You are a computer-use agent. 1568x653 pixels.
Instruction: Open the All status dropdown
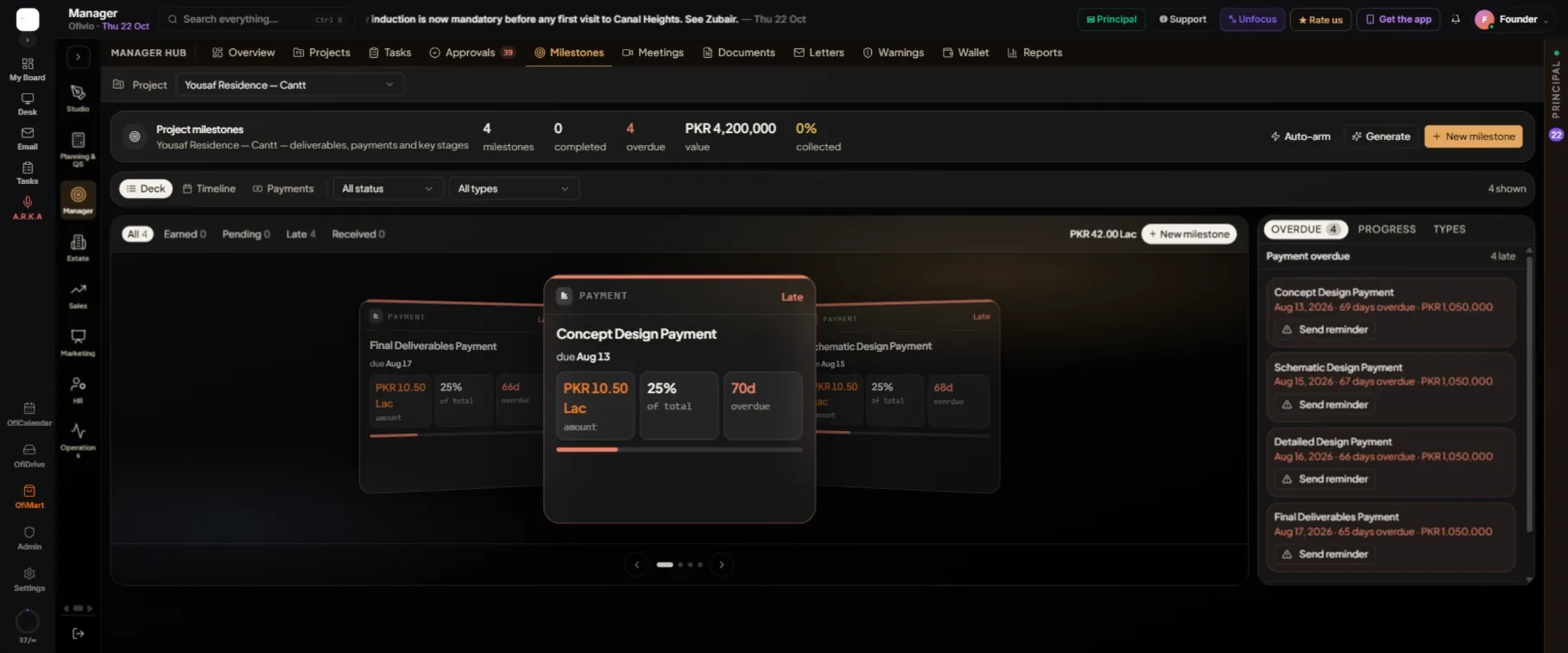pyautogui.click(x=387, y=188)
